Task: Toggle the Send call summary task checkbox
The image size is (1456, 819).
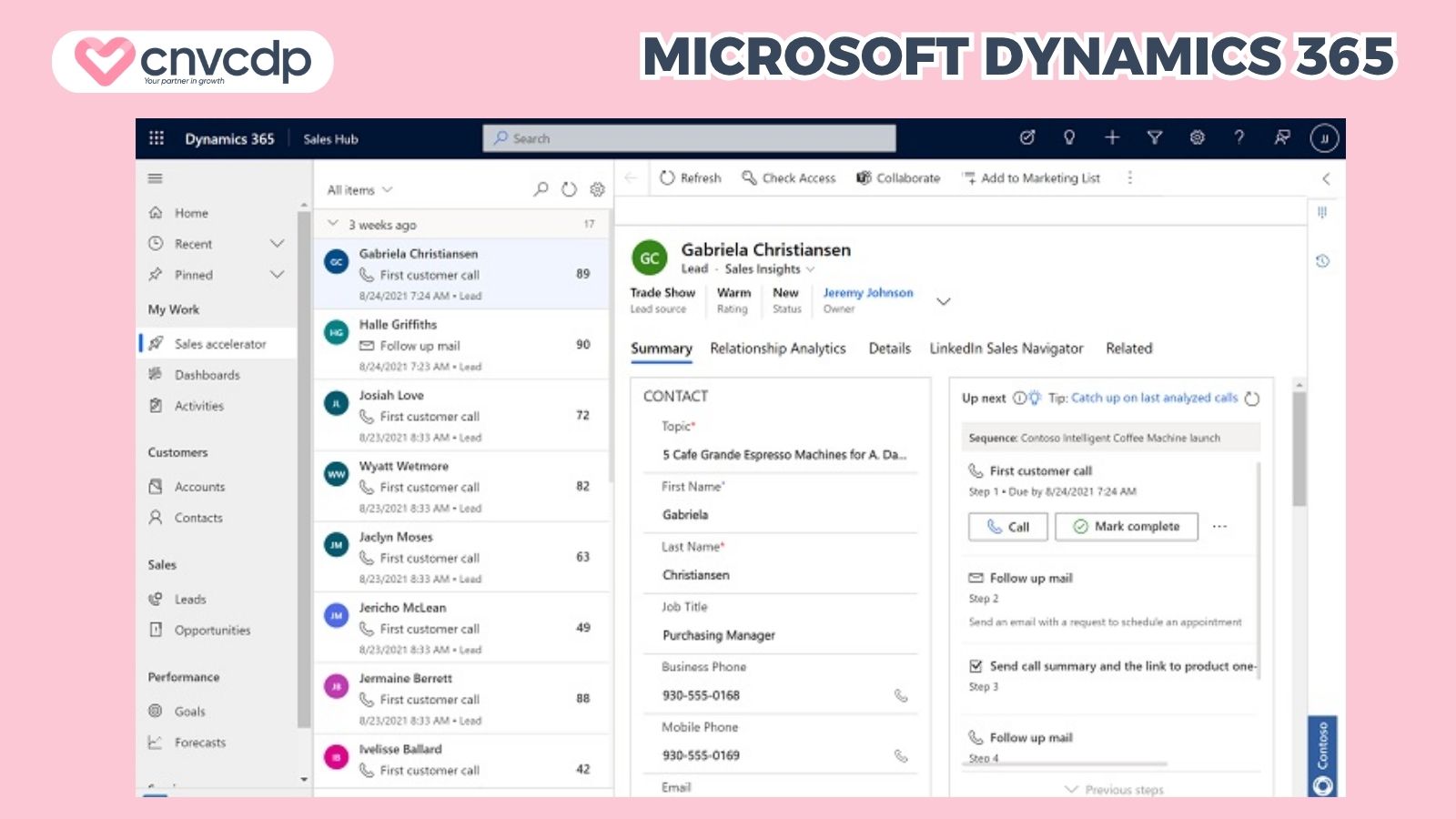Action: [x=976, y=666]
